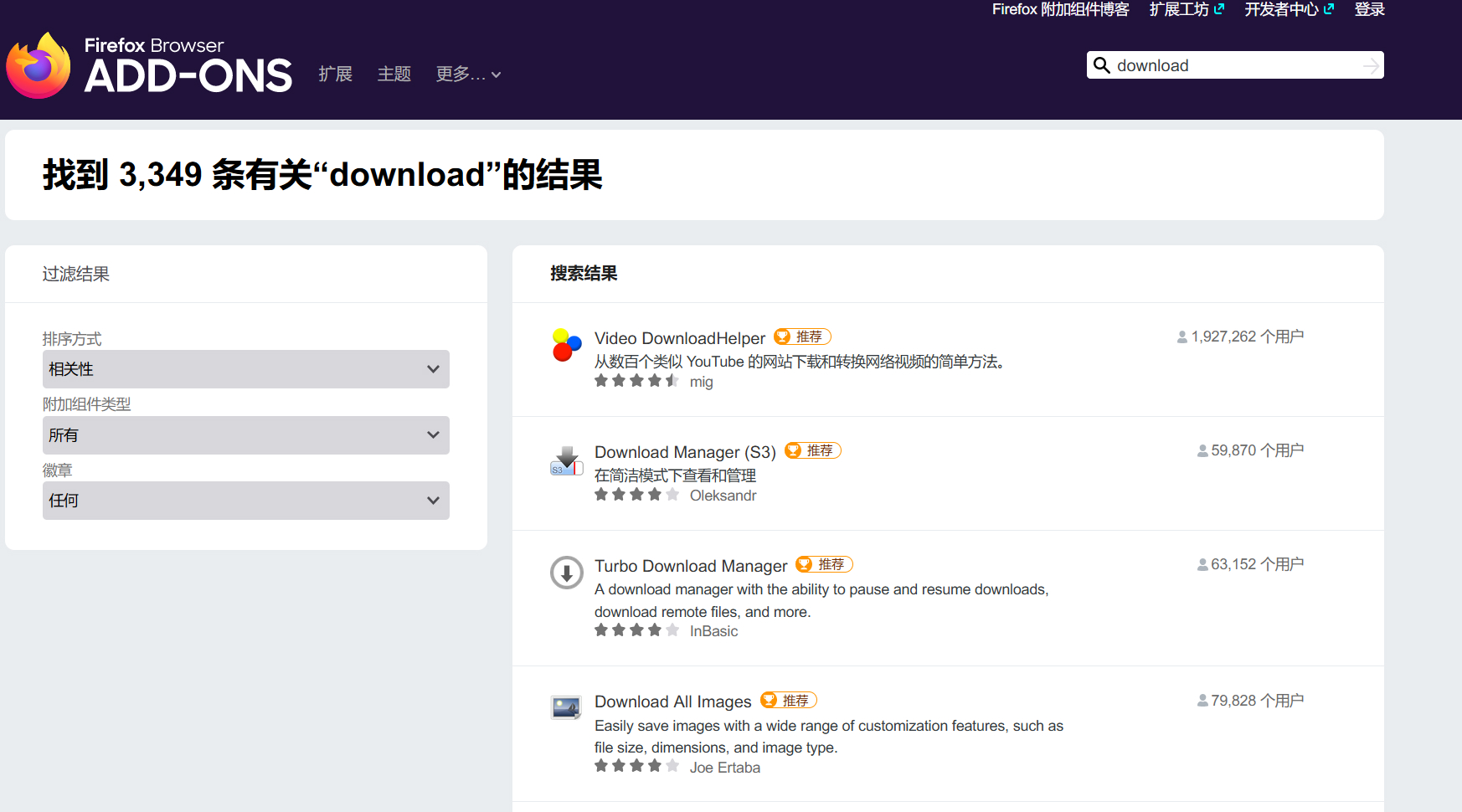This screenshot has width=1462, height=812.
Task: Open the Download All Images title link
Action: pos(672,702)
